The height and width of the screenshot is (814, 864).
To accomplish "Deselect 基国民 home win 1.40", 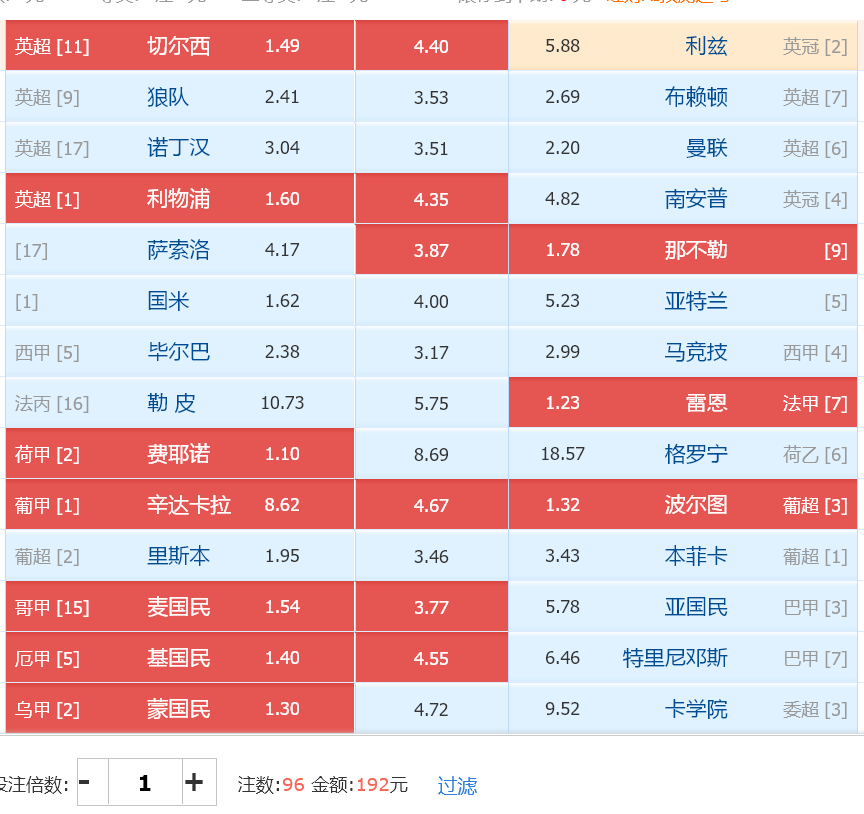I will (180, 657).
